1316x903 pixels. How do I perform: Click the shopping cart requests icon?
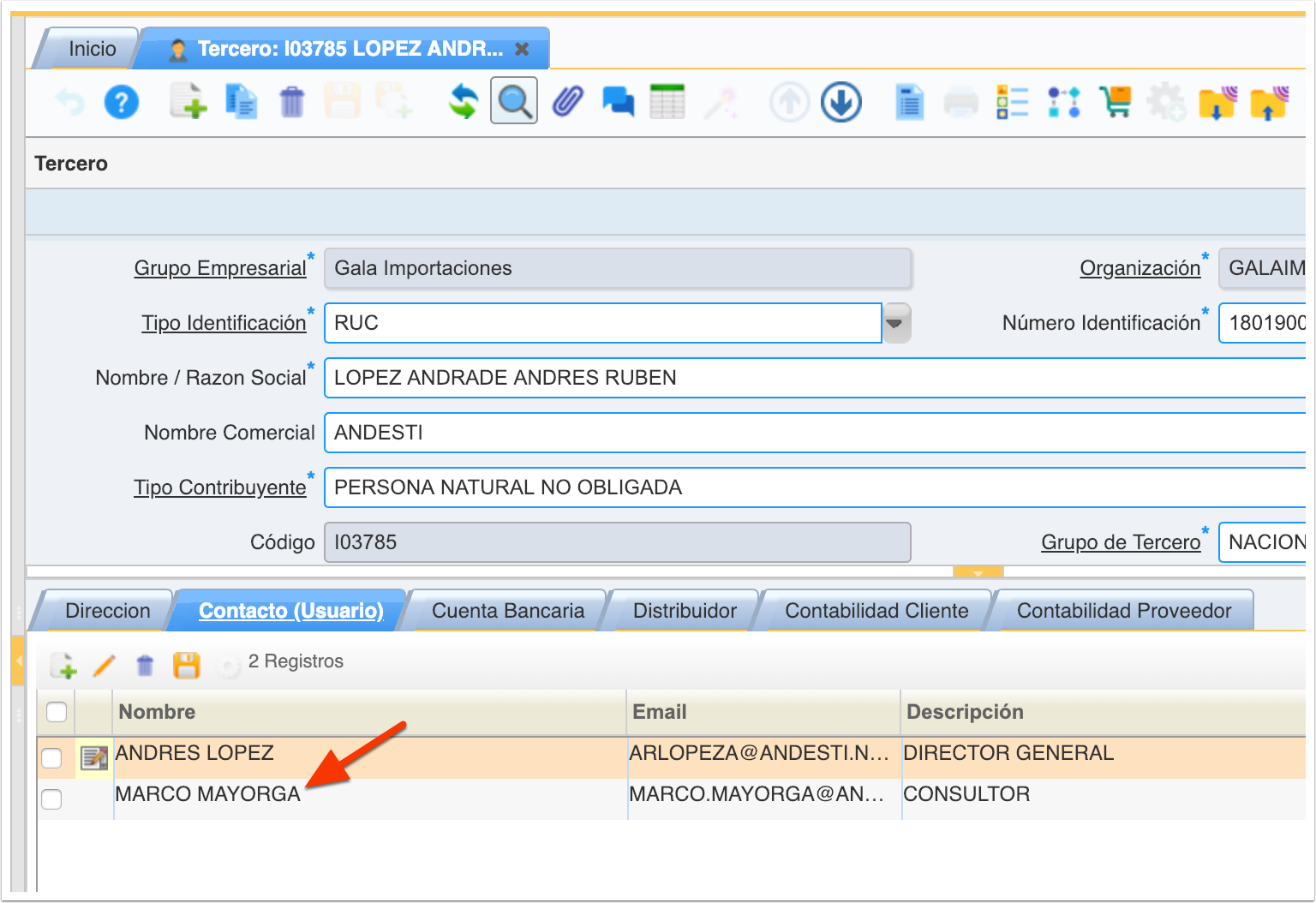tap(1115, 102)
